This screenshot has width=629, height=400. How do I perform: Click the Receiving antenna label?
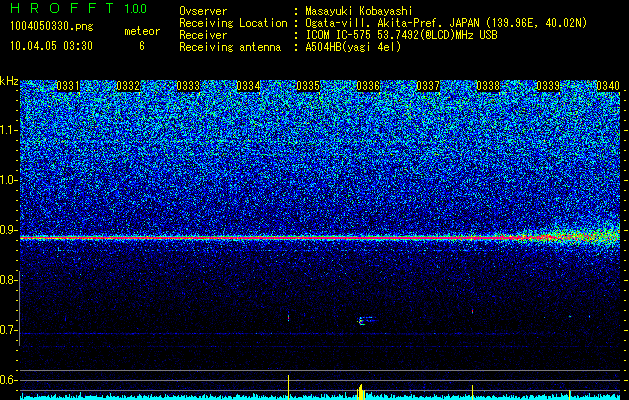click(230, 47)
